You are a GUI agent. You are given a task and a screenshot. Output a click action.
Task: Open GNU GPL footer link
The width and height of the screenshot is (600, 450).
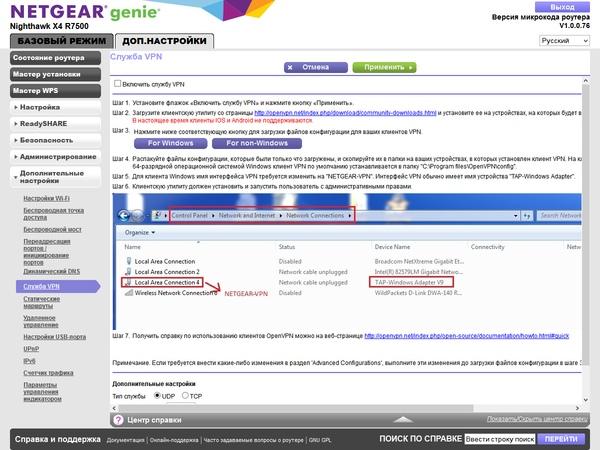[320, 440]
